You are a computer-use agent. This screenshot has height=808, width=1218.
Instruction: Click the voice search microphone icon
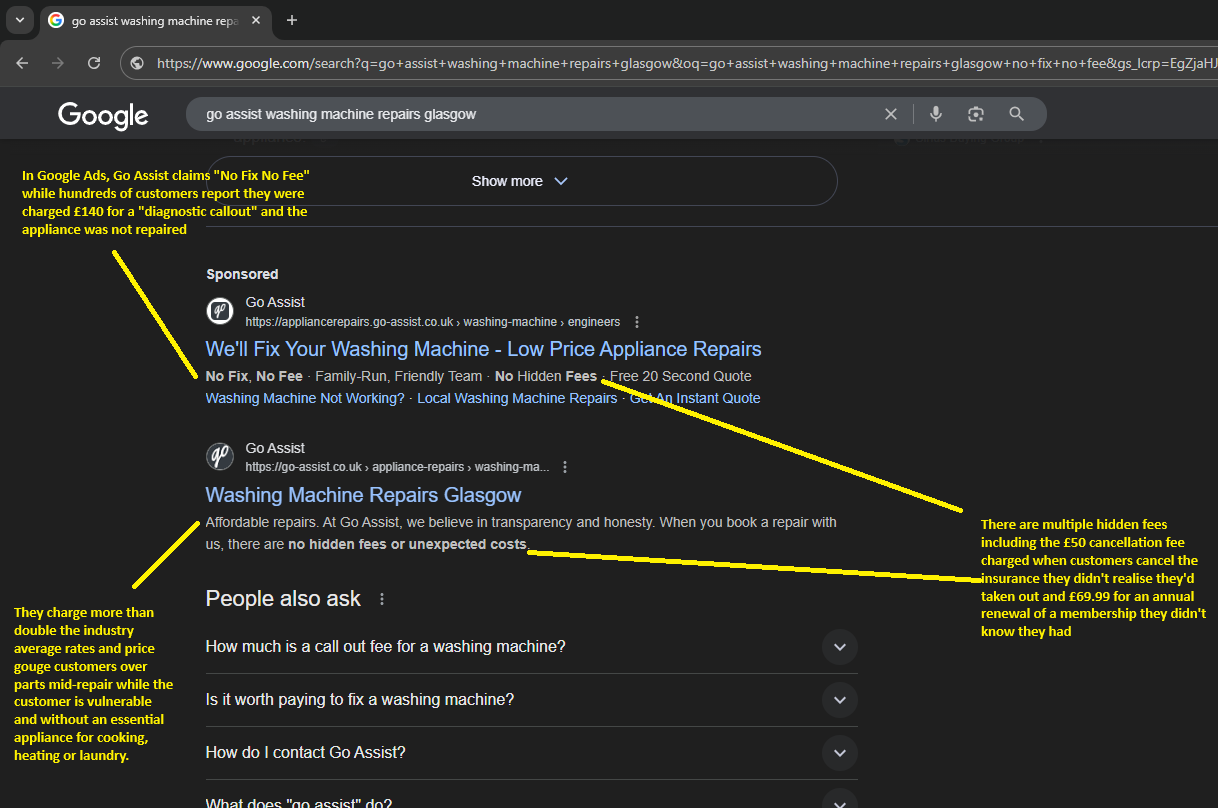point(935,114)
